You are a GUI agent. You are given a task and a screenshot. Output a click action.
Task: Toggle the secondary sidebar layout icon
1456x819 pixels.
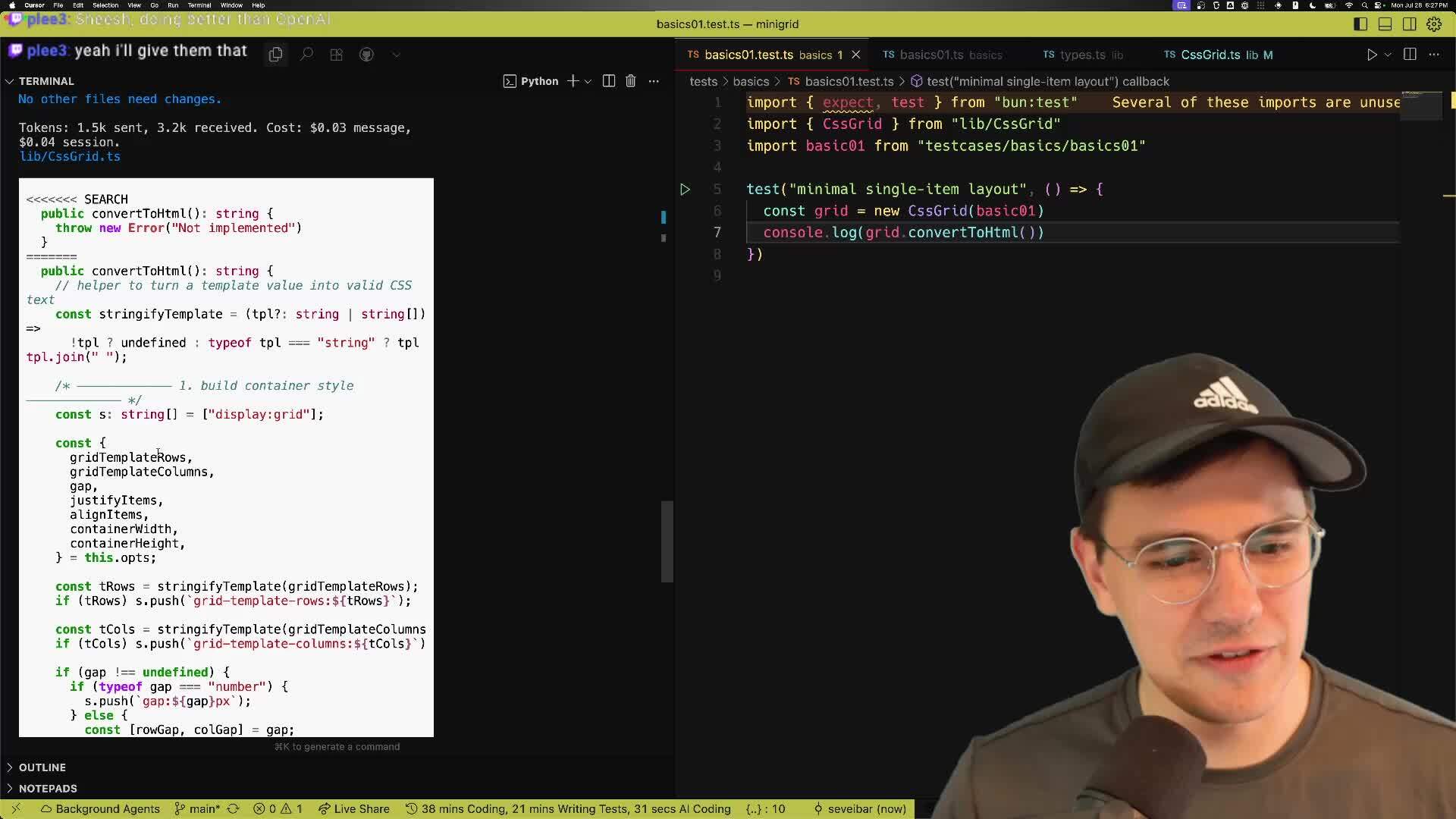tap(1410, 24)
